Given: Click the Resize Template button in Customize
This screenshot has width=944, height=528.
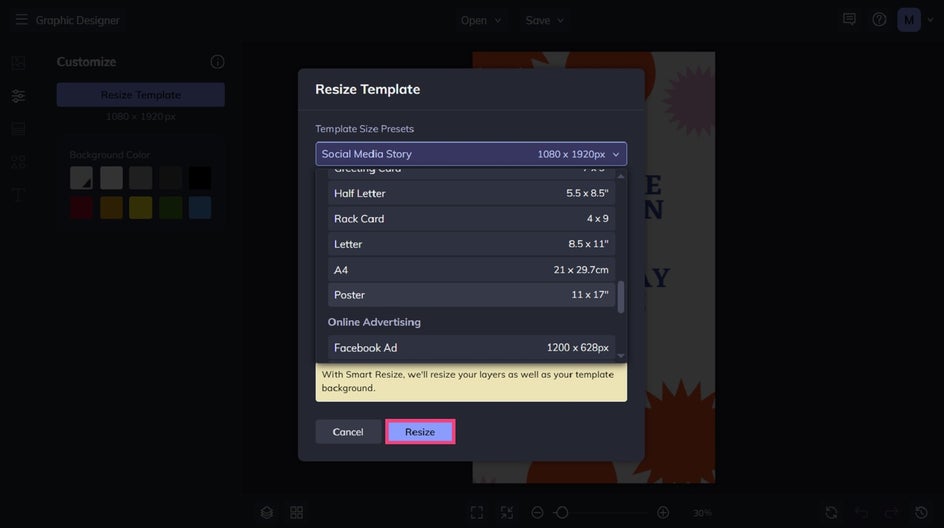Looking at the screenshot, I should pyautogui.click(x=140, y=95).
